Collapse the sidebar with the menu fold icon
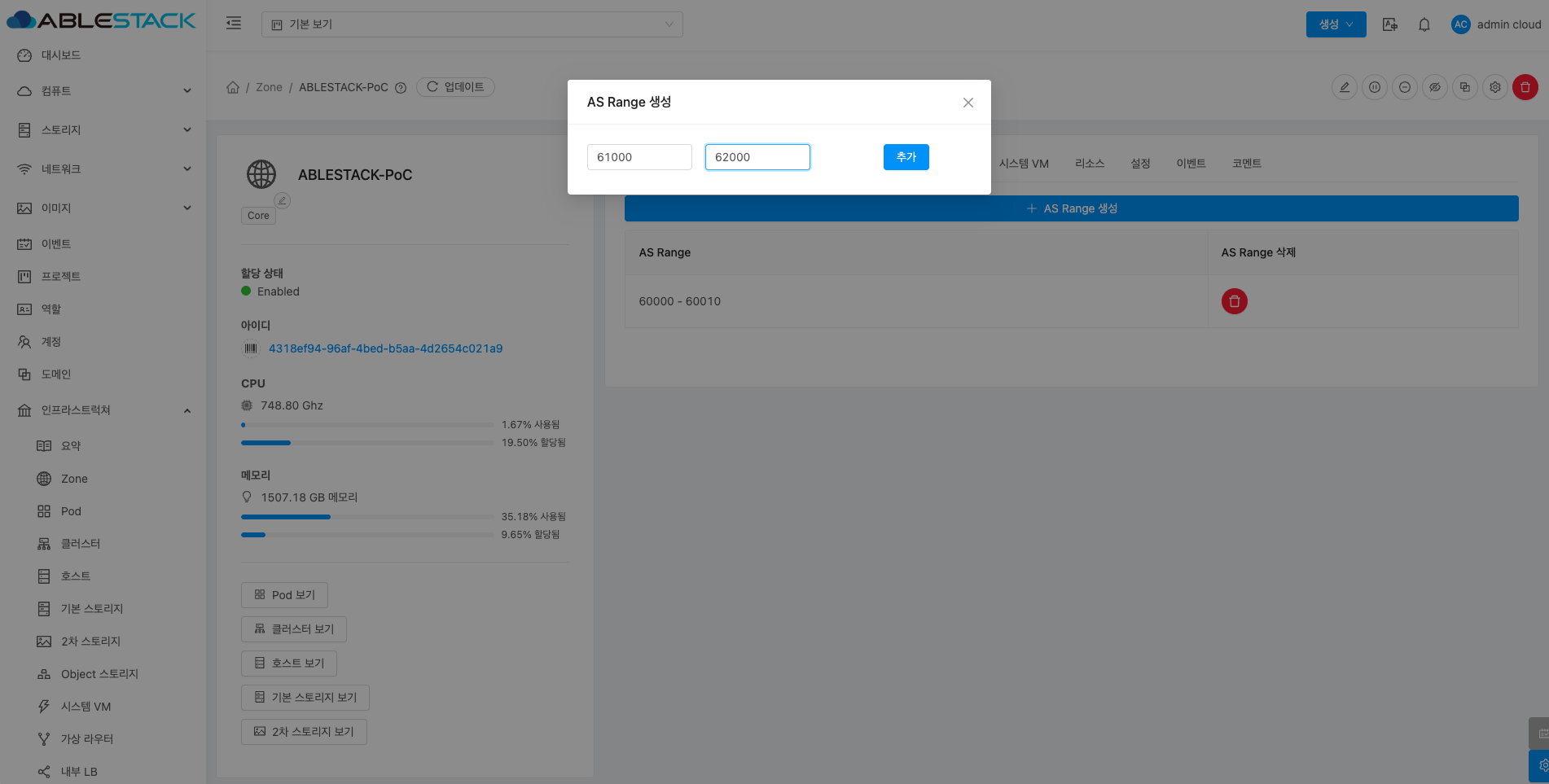Screen dimensions: 1549x784 (234, 24)
